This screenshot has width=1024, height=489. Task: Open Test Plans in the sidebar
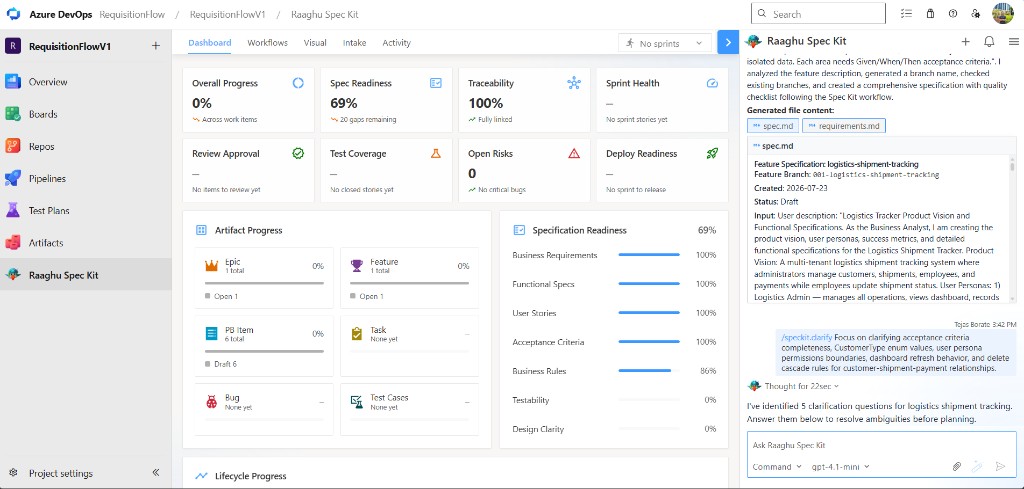(86, 211)
